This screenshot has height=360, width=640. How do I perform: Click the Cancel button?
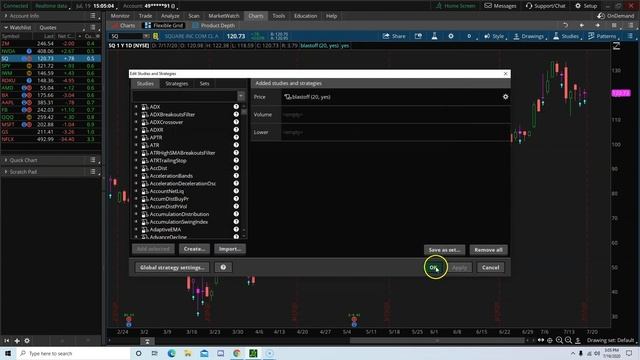click(x=490, y=267)
